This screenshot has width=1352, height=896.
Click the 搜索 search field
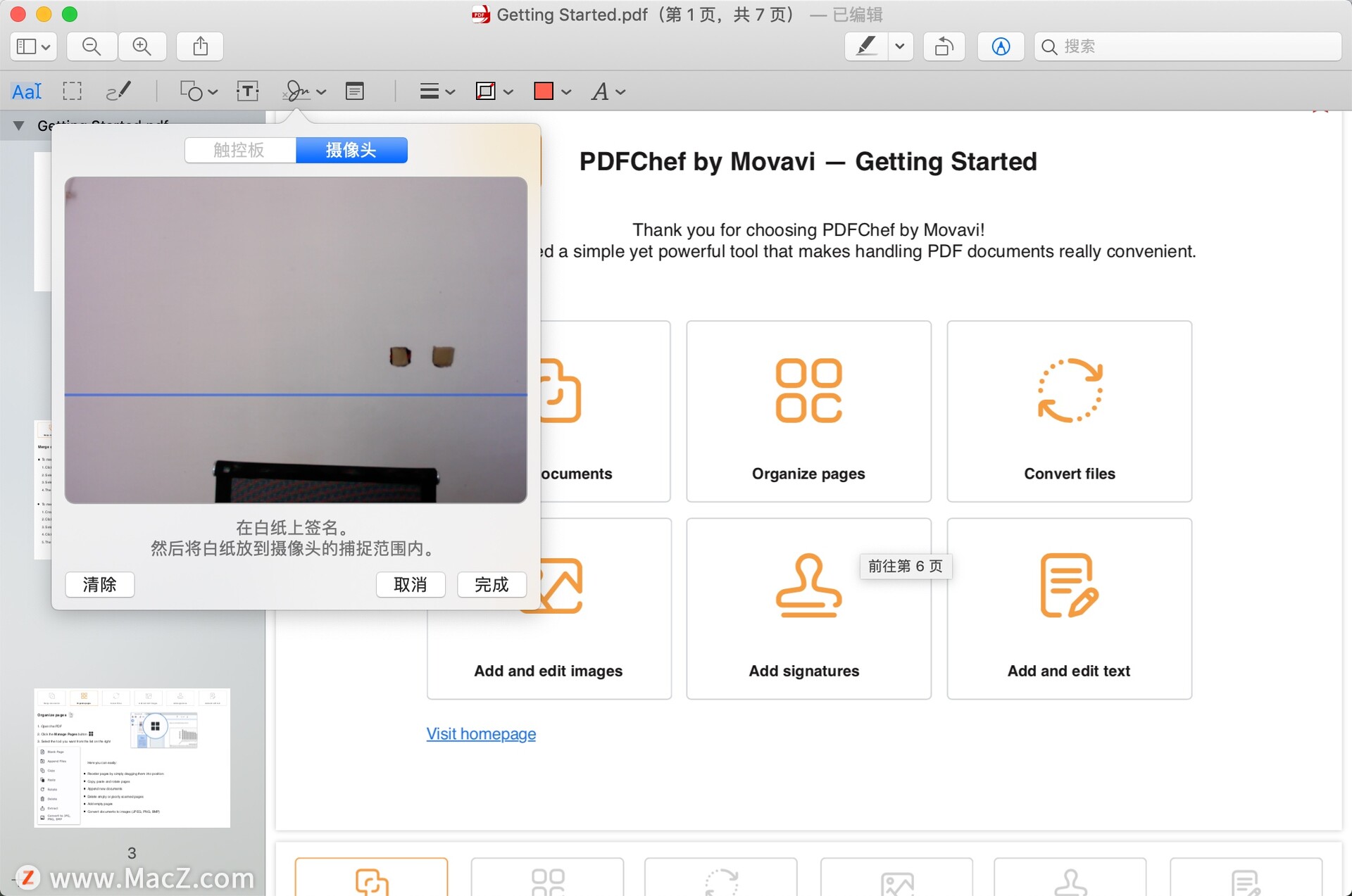(x=1188, y=46)
